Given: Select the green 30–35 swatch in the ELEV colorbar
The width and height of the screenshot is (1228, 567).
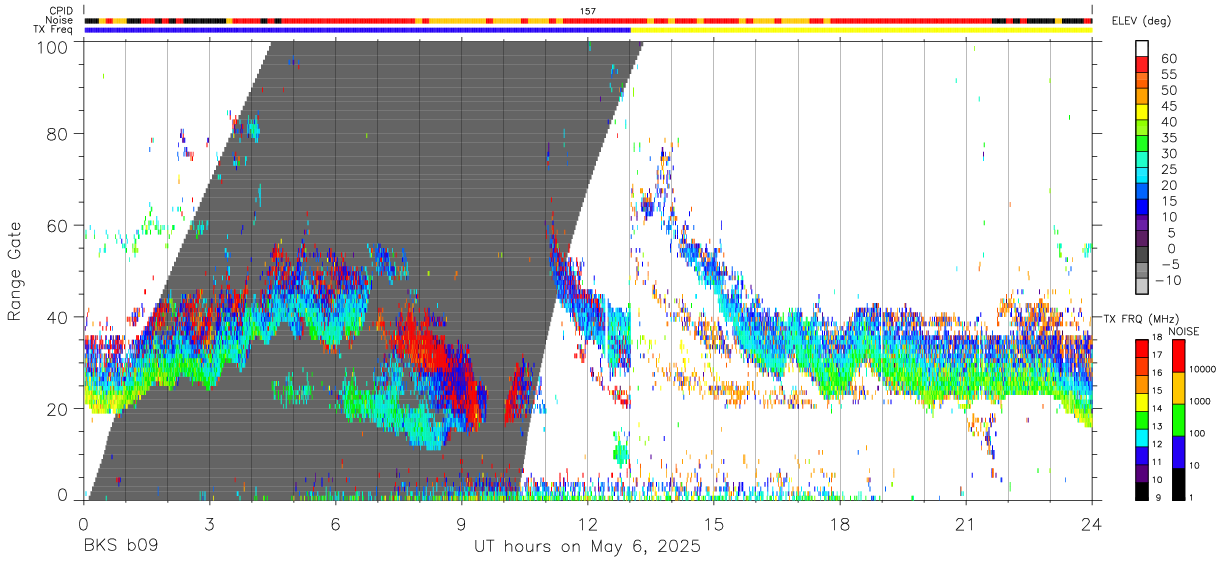Looking at the screenshot, I should (x=1143, y=145).
